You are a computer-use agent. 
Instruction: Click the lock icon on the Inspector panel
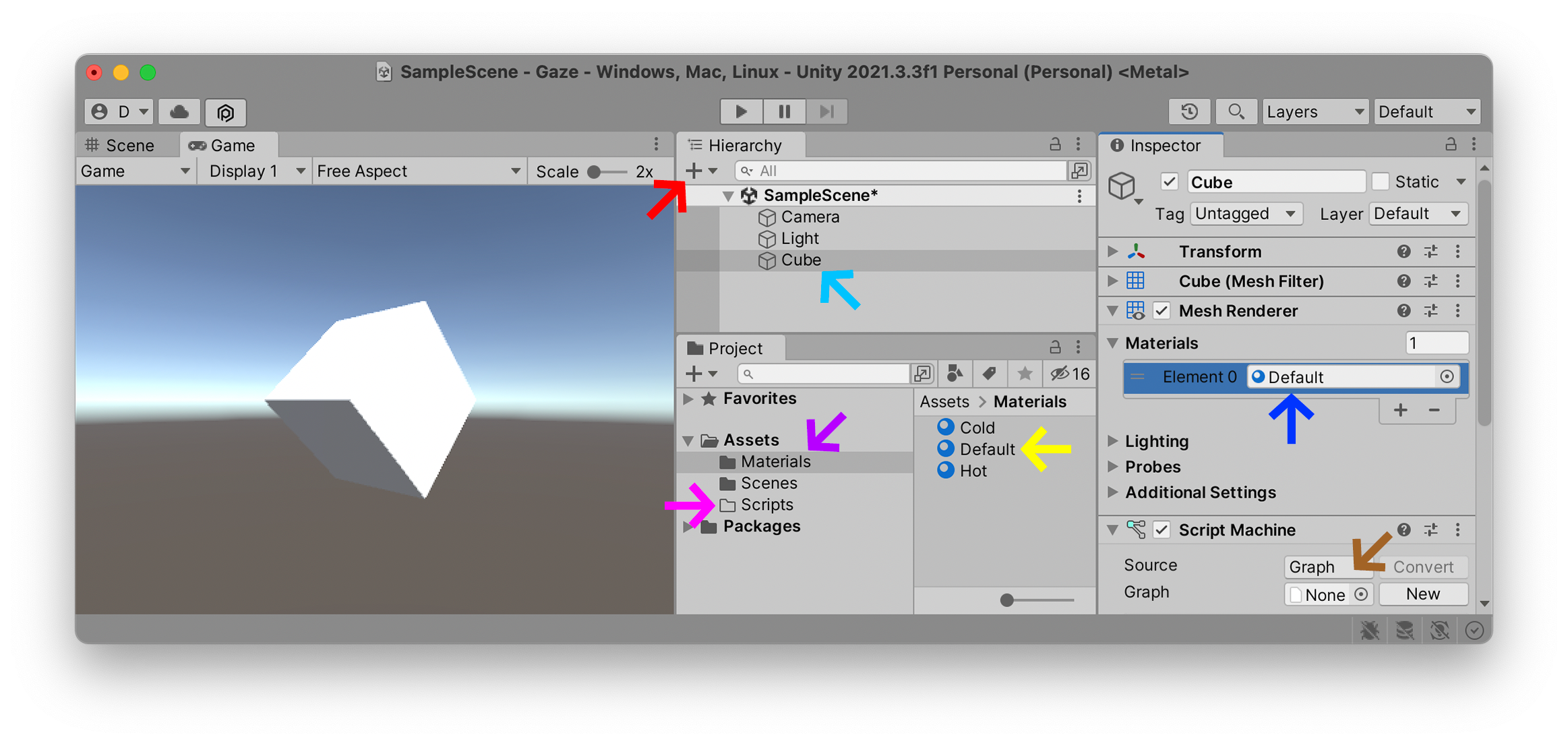click(x=1450, y=144)
